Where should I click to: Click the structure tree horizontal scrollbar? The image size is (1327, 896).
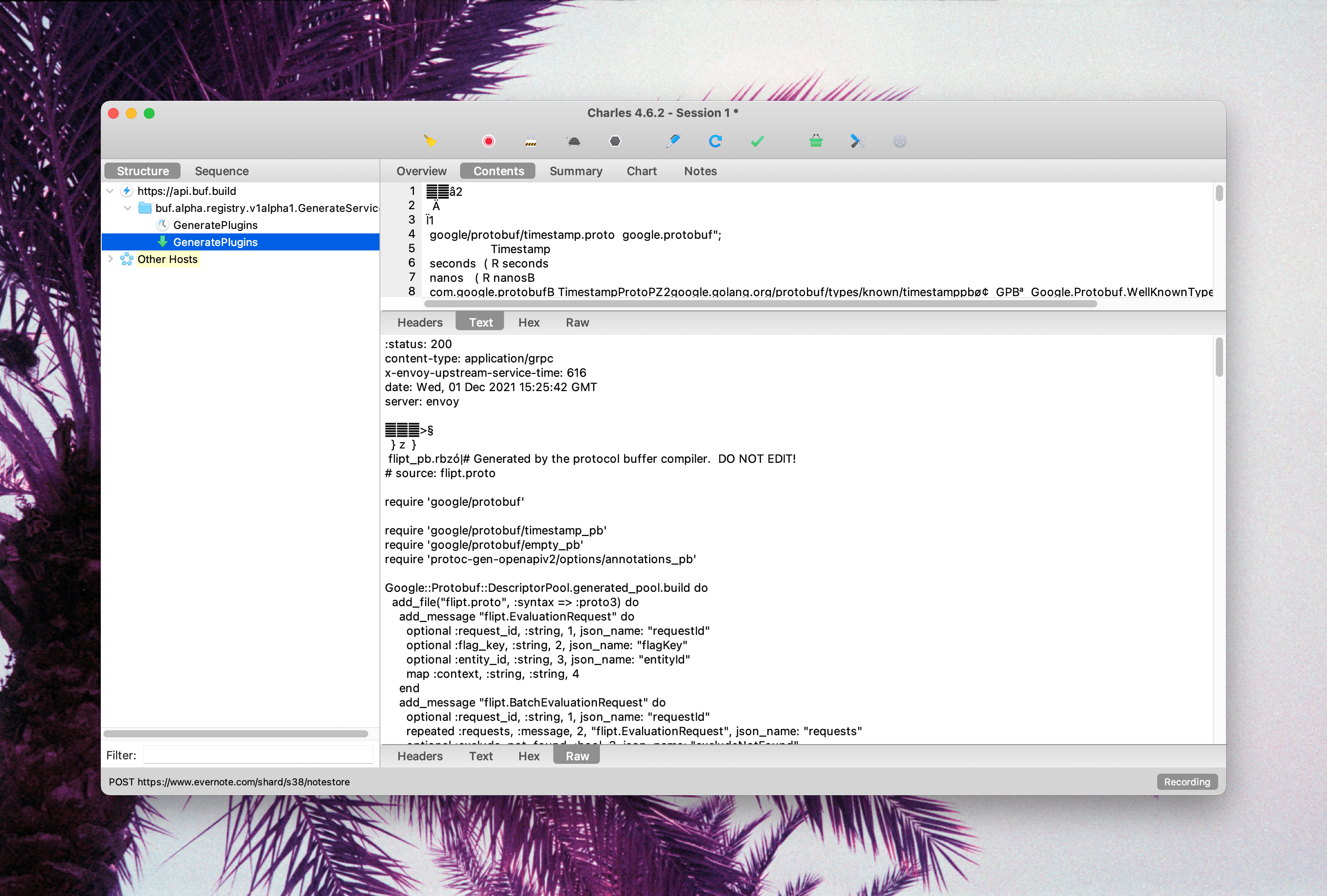coord(236,733)
